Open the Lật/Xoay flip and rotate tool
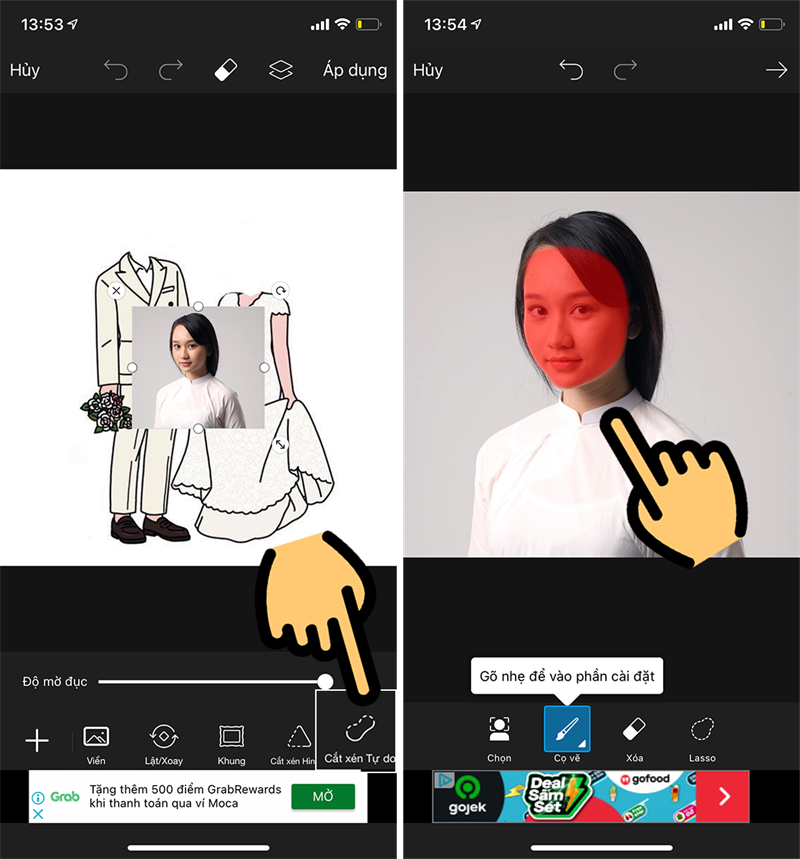The height and width of the screenshot is (859, 800). (x=163, y=737)
